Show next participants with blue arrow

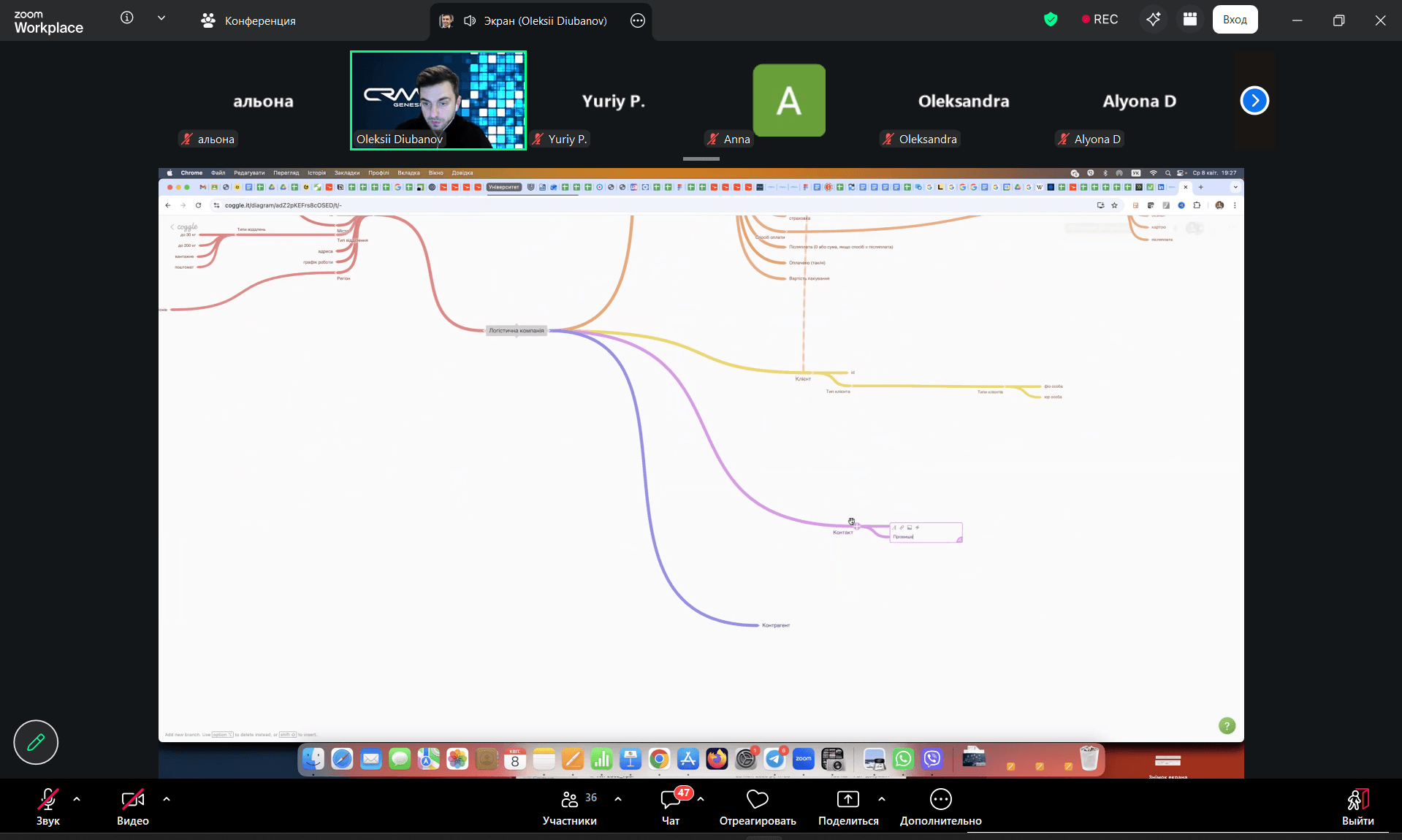coord(1254,101)
